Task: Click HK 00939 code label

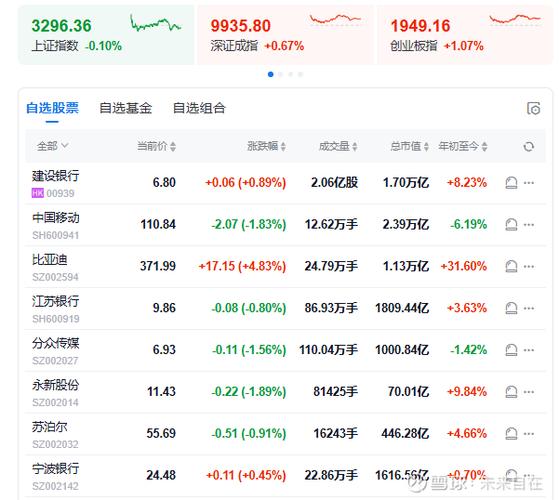Action: (x=53, y=193)
